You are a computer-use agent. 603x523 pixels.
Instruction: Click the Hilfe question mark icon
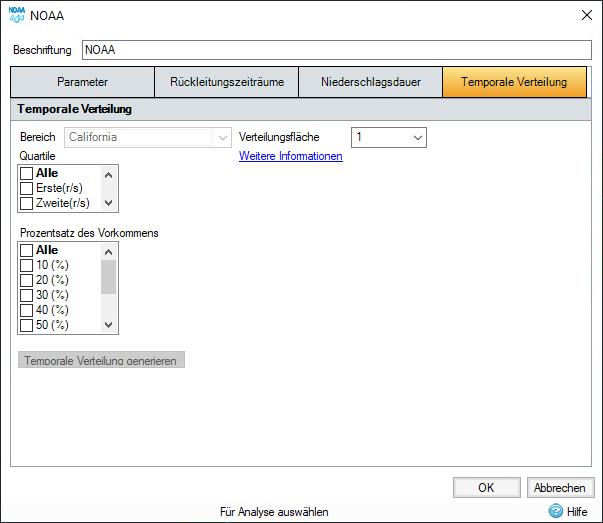click(x=555, y=511)
